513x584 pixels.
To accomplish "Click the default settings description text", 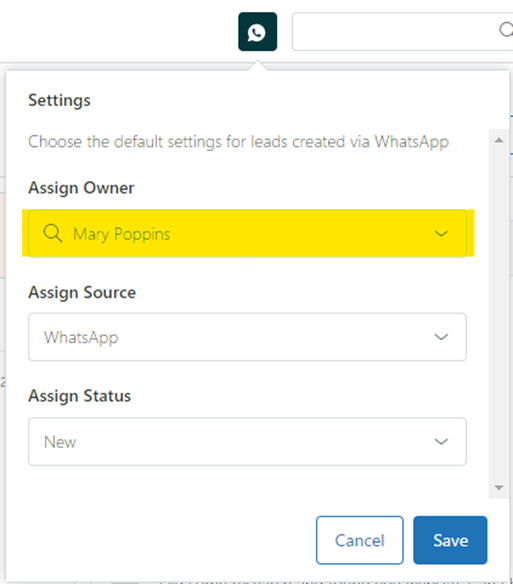I will [x=238, y=142].
